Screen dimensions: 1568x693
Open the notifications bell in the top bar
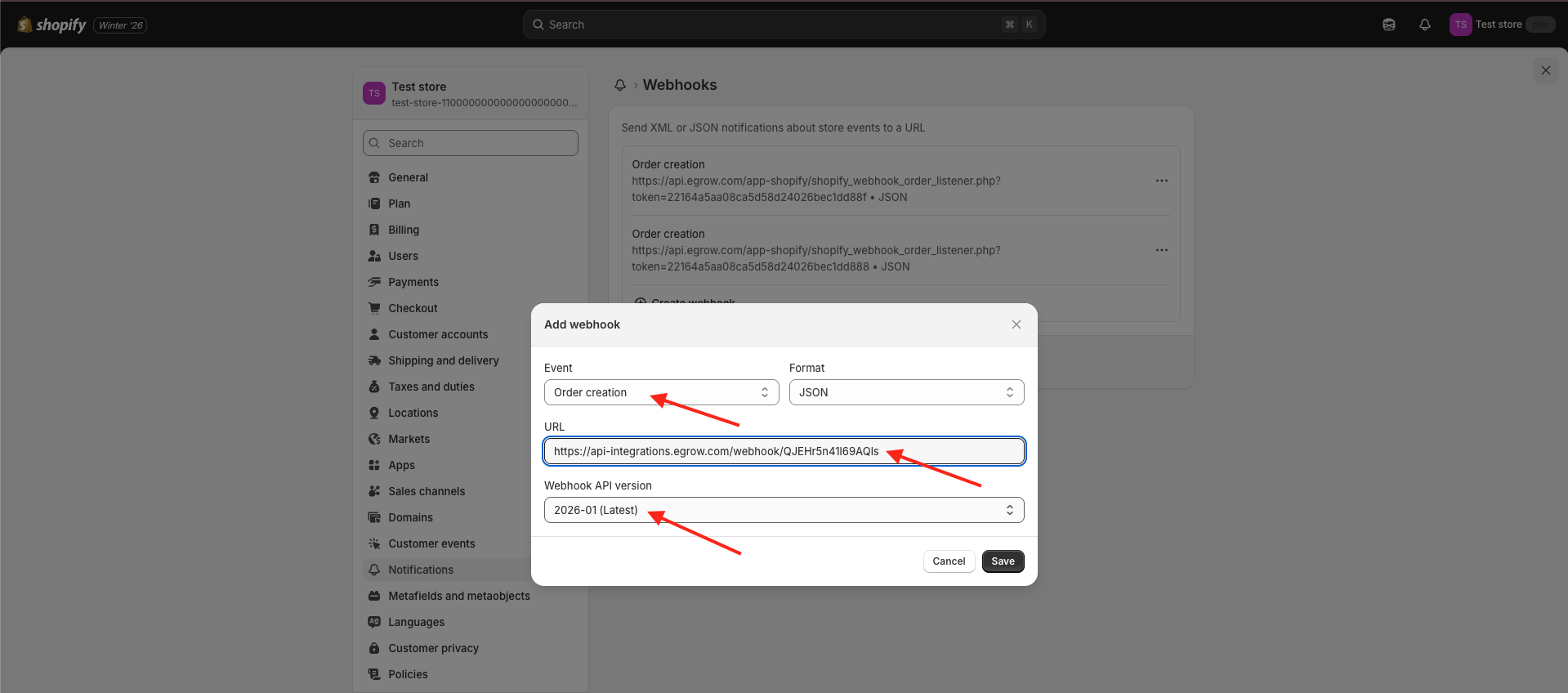click(1425, 25)
